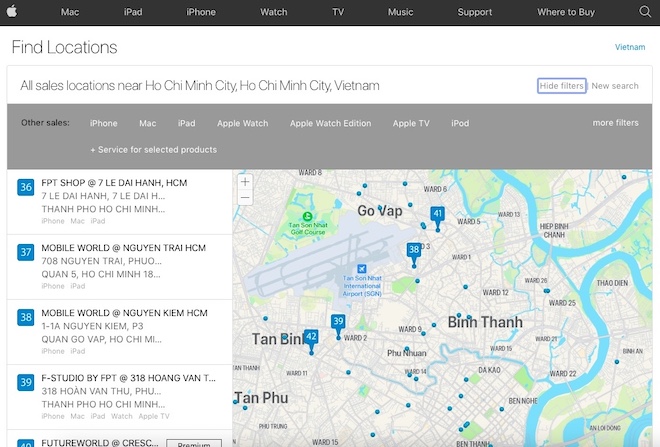This screenshot has width=660, height=447.
Task: Filter by Apple Watch Edition
Action: [330, 123]
